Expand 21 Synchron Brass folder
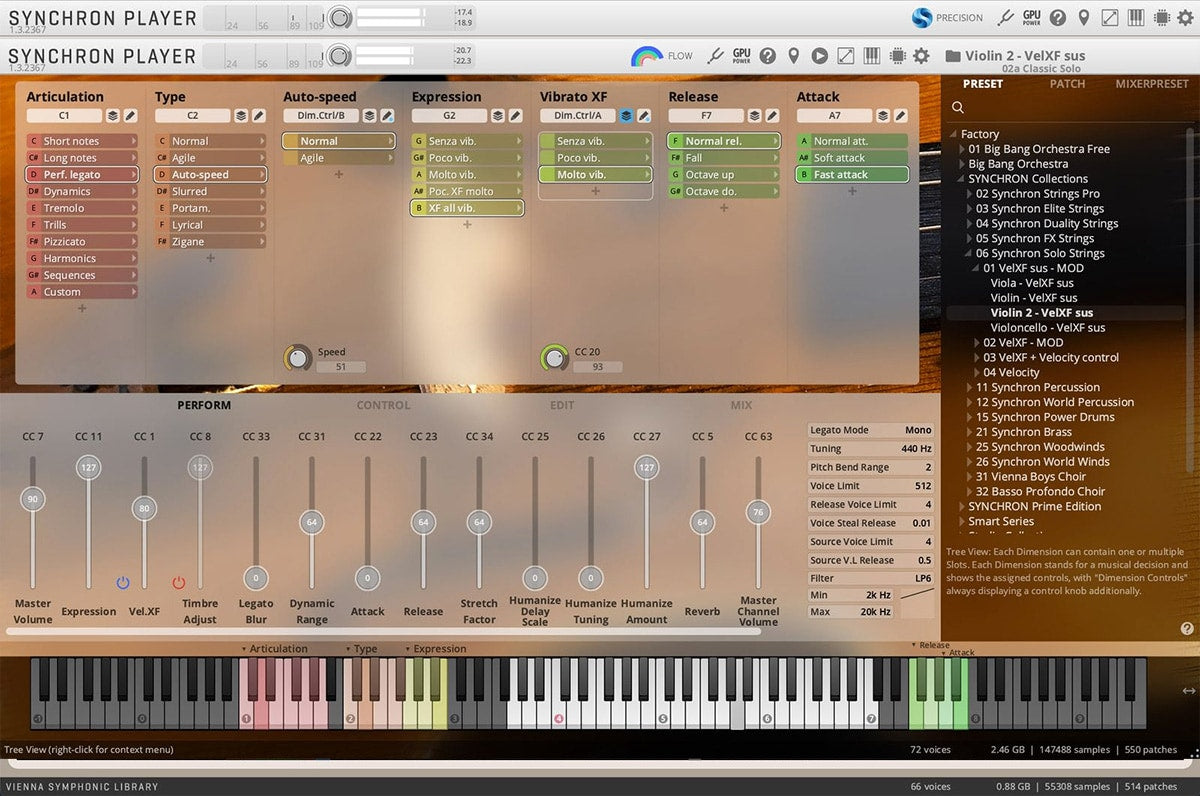 [970, 432]
